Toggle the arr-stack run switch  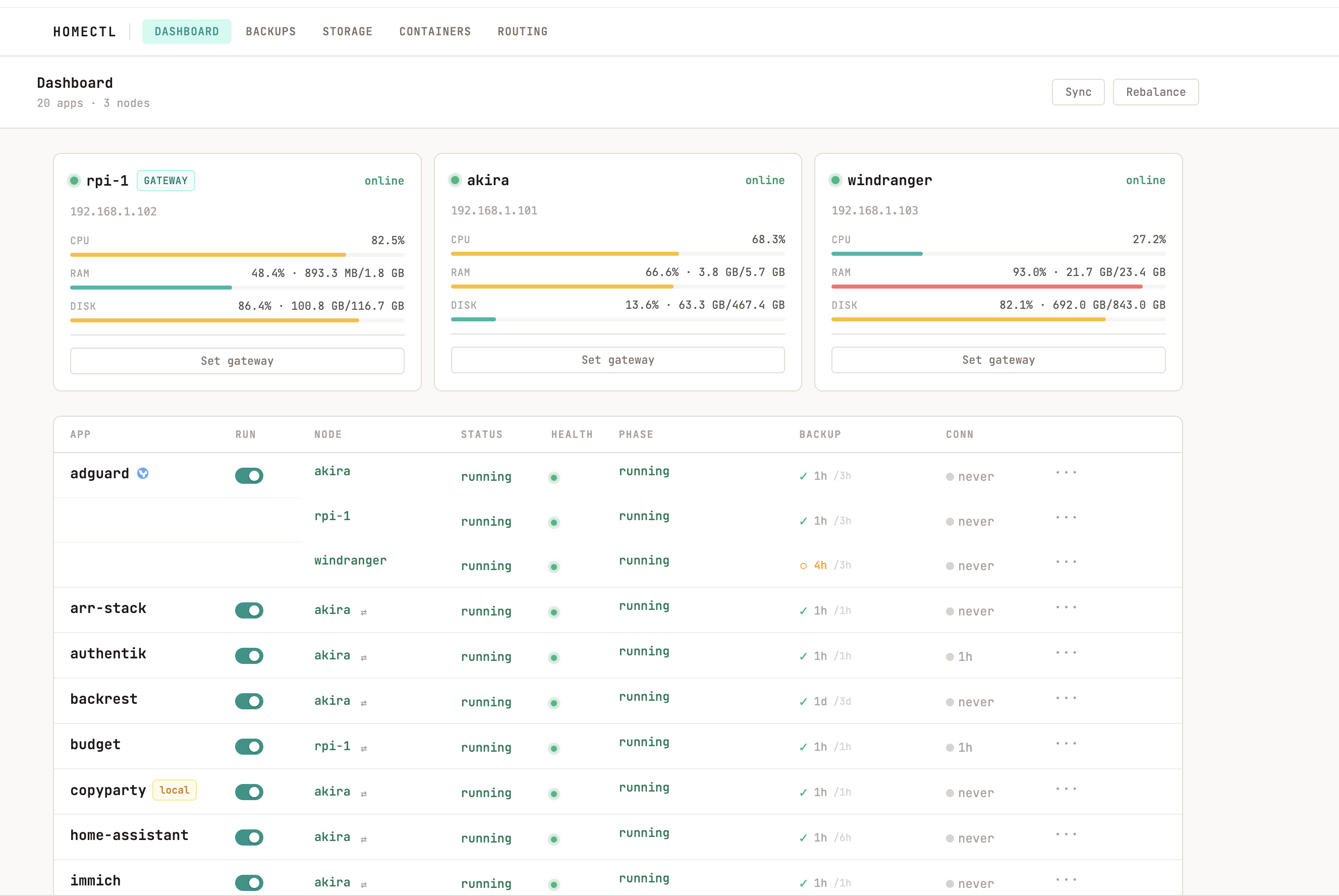coord(249,610)
